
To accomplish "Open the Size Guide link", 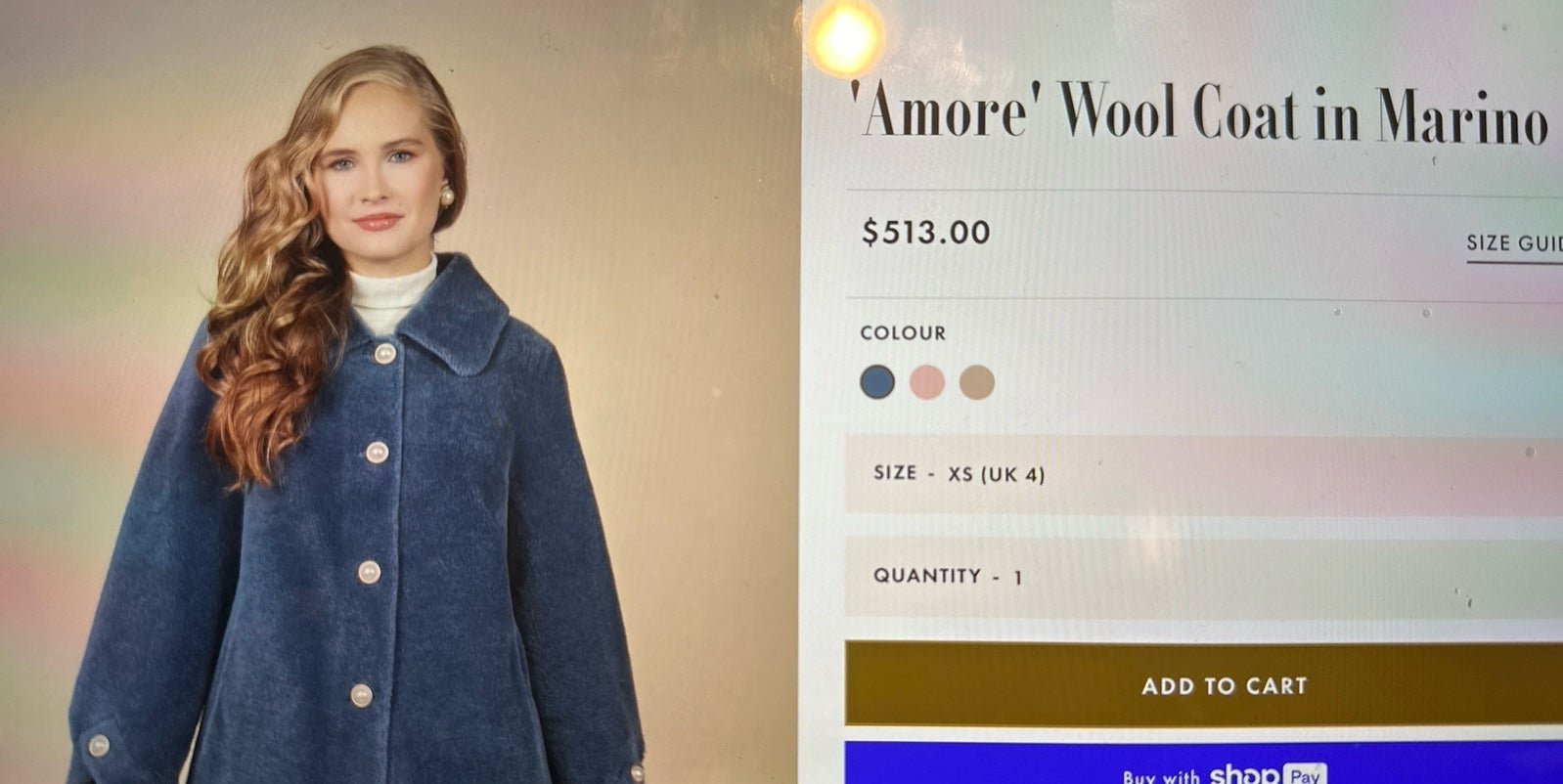I will pos(1514,244).
